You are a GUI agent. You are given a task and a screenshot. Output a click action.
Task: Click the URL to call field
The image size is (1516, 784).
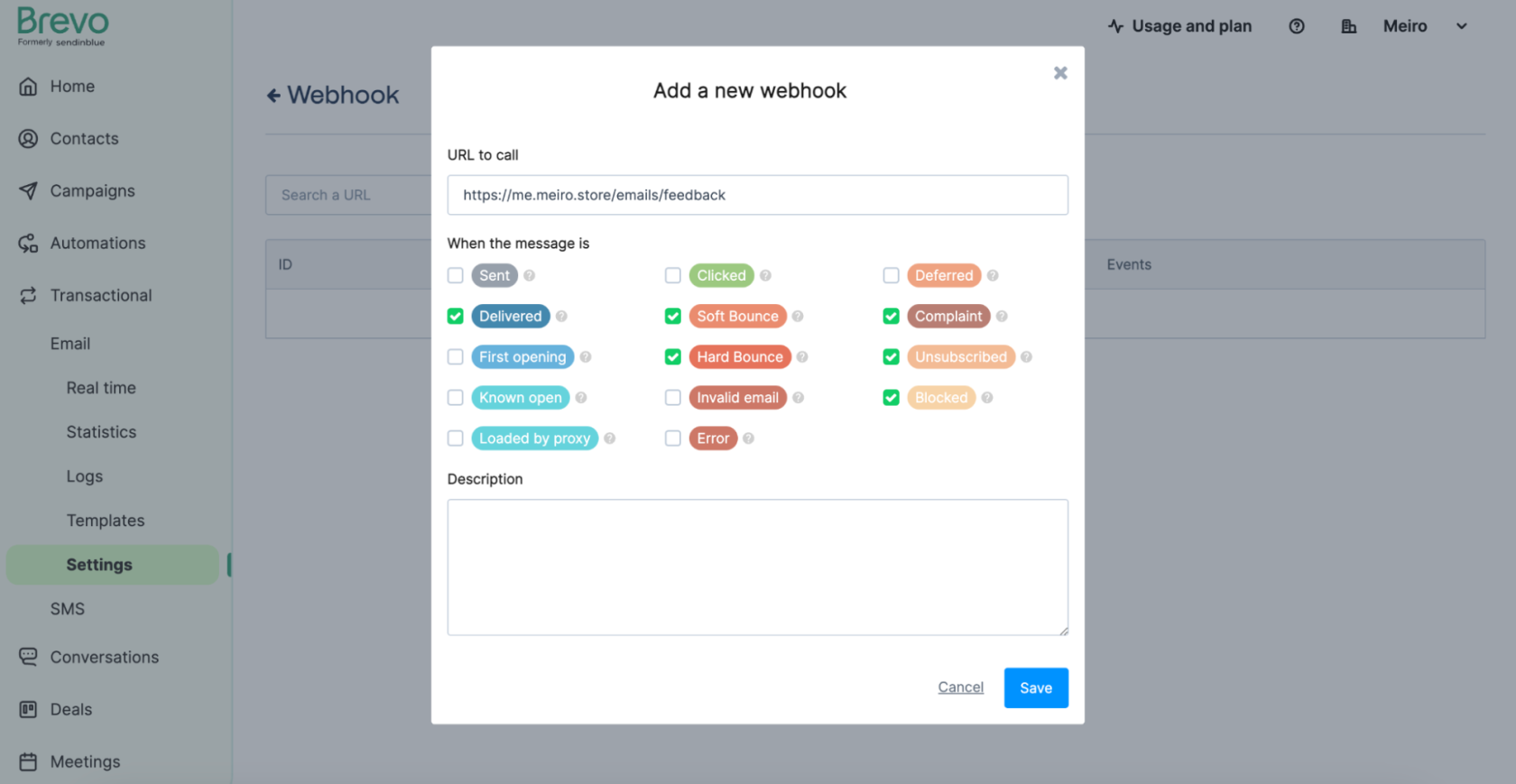(x=757, y=195)
